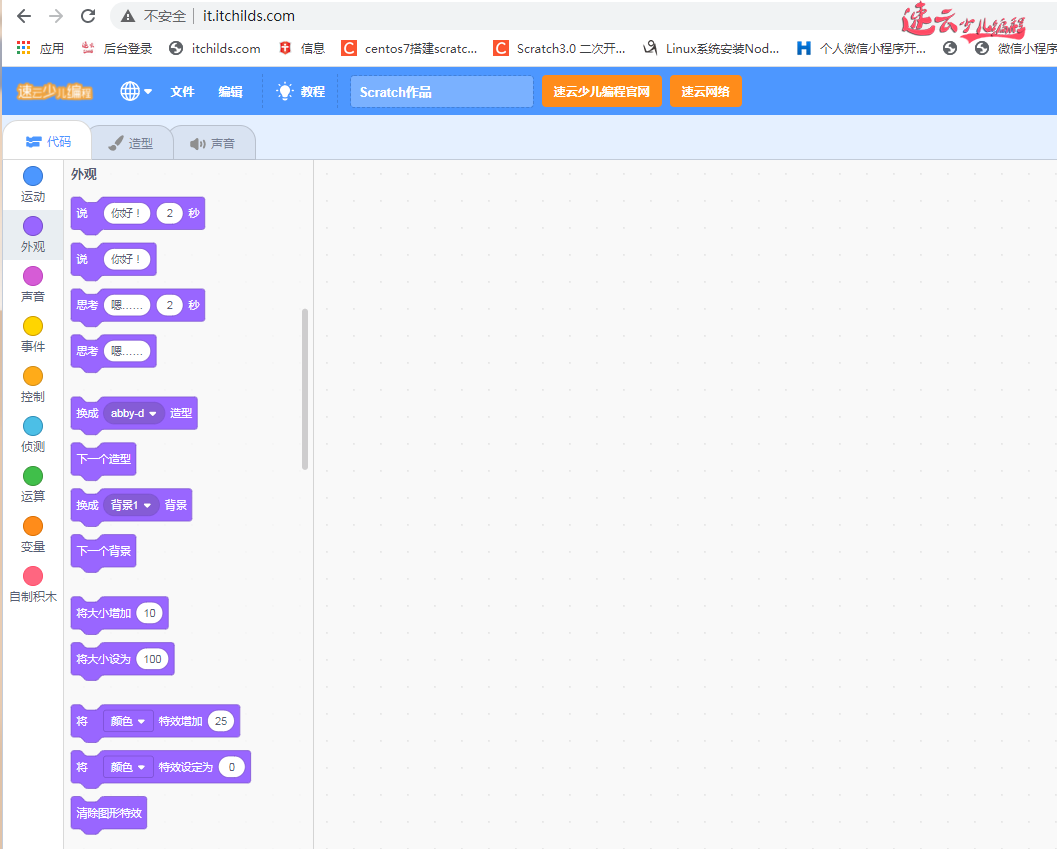This screenshot has width=1057, height=849.
Task: Click the orange 速云网络 button
Action: (x=705, y=91)
